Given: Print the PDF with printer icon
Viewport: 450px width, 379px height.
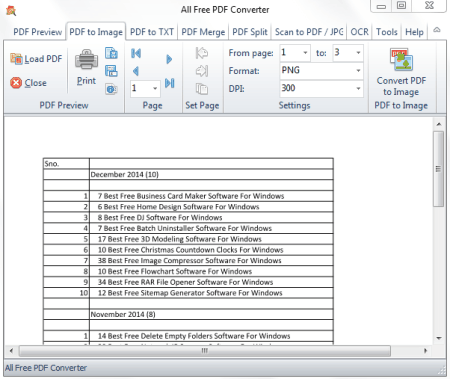Looking at the screenshot, I should (x=86, y=67).
